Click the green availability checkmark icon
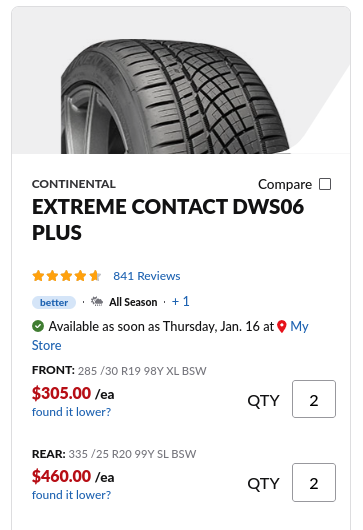 [38, 326]
